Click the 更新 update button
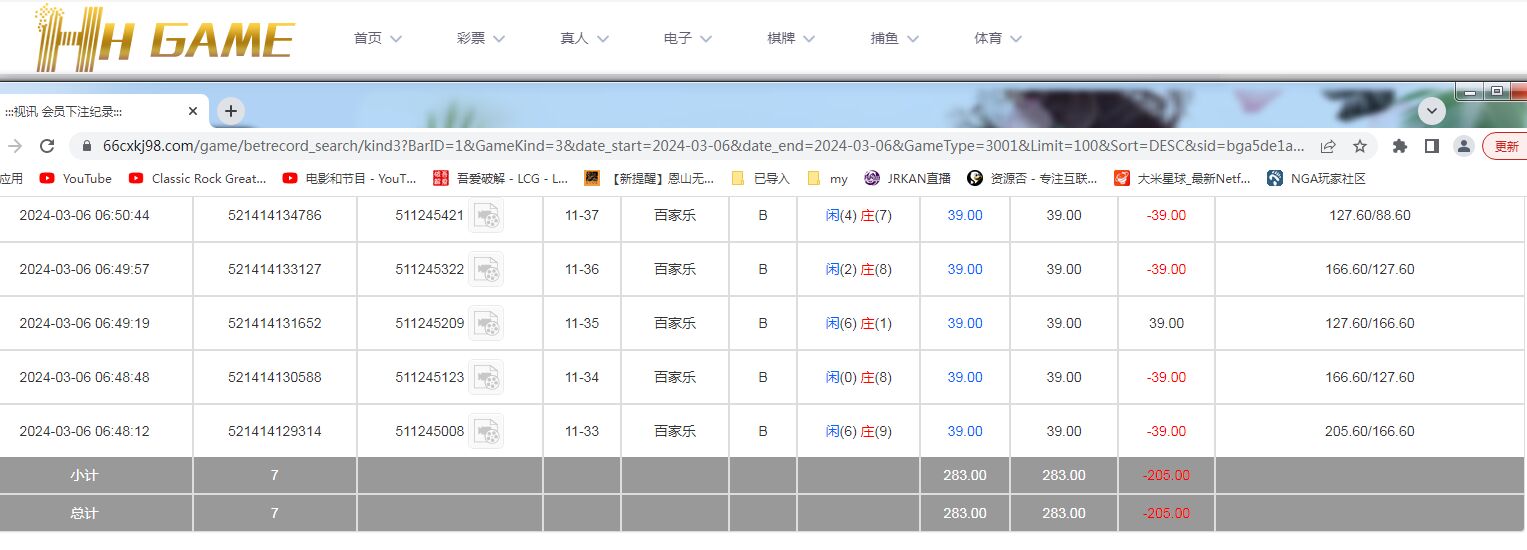Image resolution: width=1527 pixels, height=550 pixels. (1505, 146)
